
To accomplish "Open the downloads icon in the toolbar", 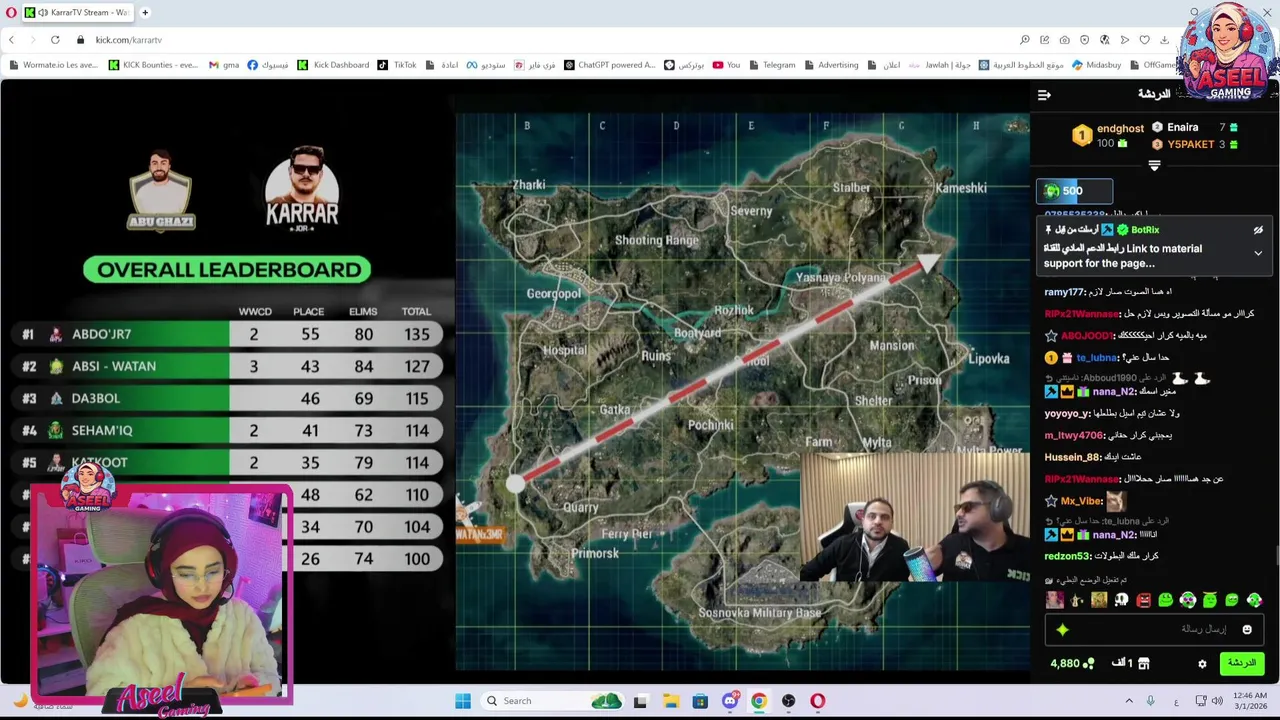I will coord(1164,40).
